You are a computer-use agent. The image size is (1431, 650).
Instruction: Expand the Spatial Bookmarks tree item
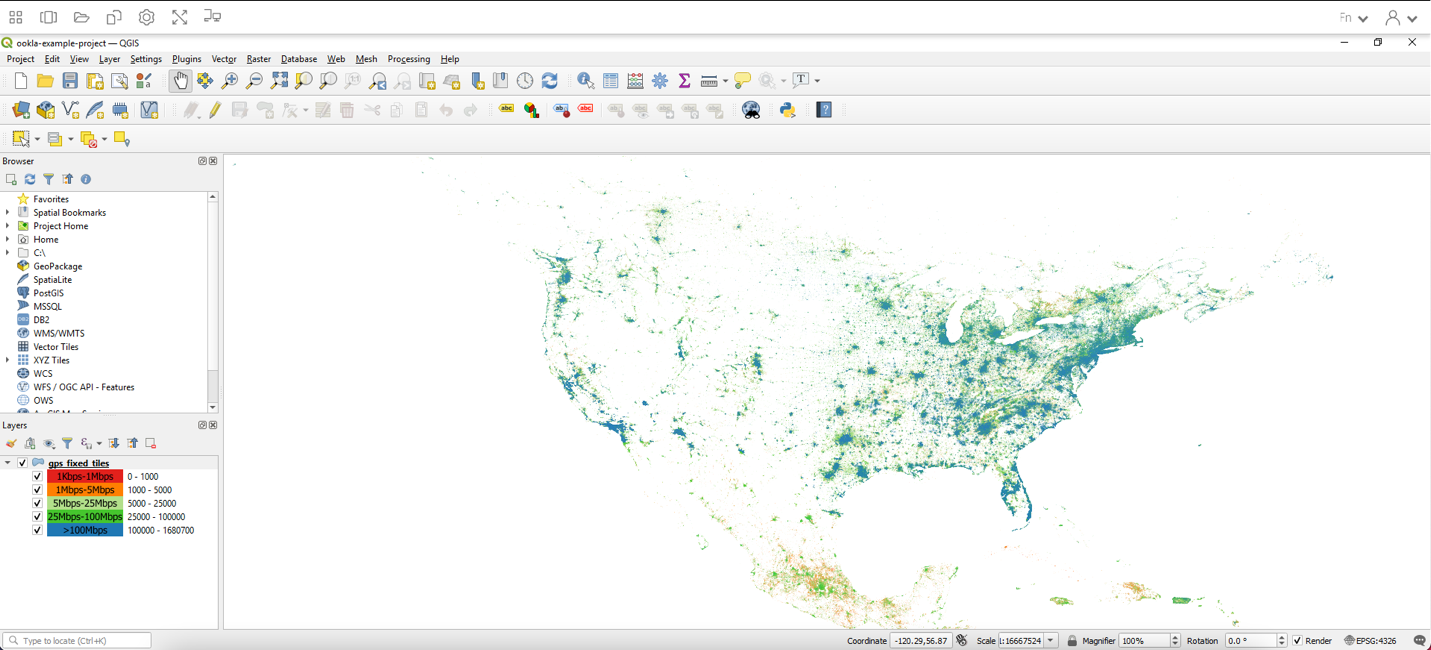point(7,212)
